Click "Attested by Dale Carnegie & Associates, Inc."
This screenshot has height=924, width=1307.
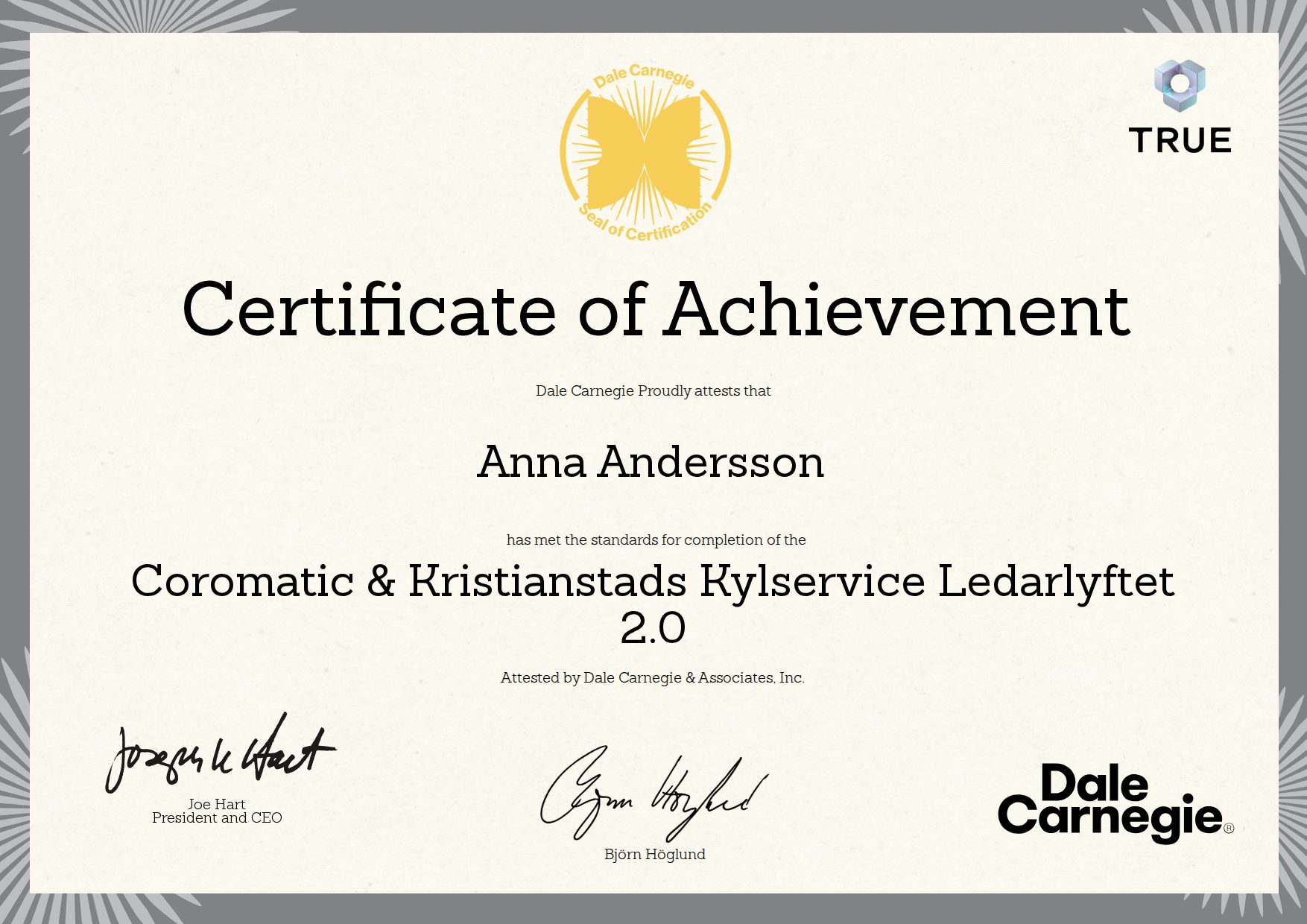(653, 677)
